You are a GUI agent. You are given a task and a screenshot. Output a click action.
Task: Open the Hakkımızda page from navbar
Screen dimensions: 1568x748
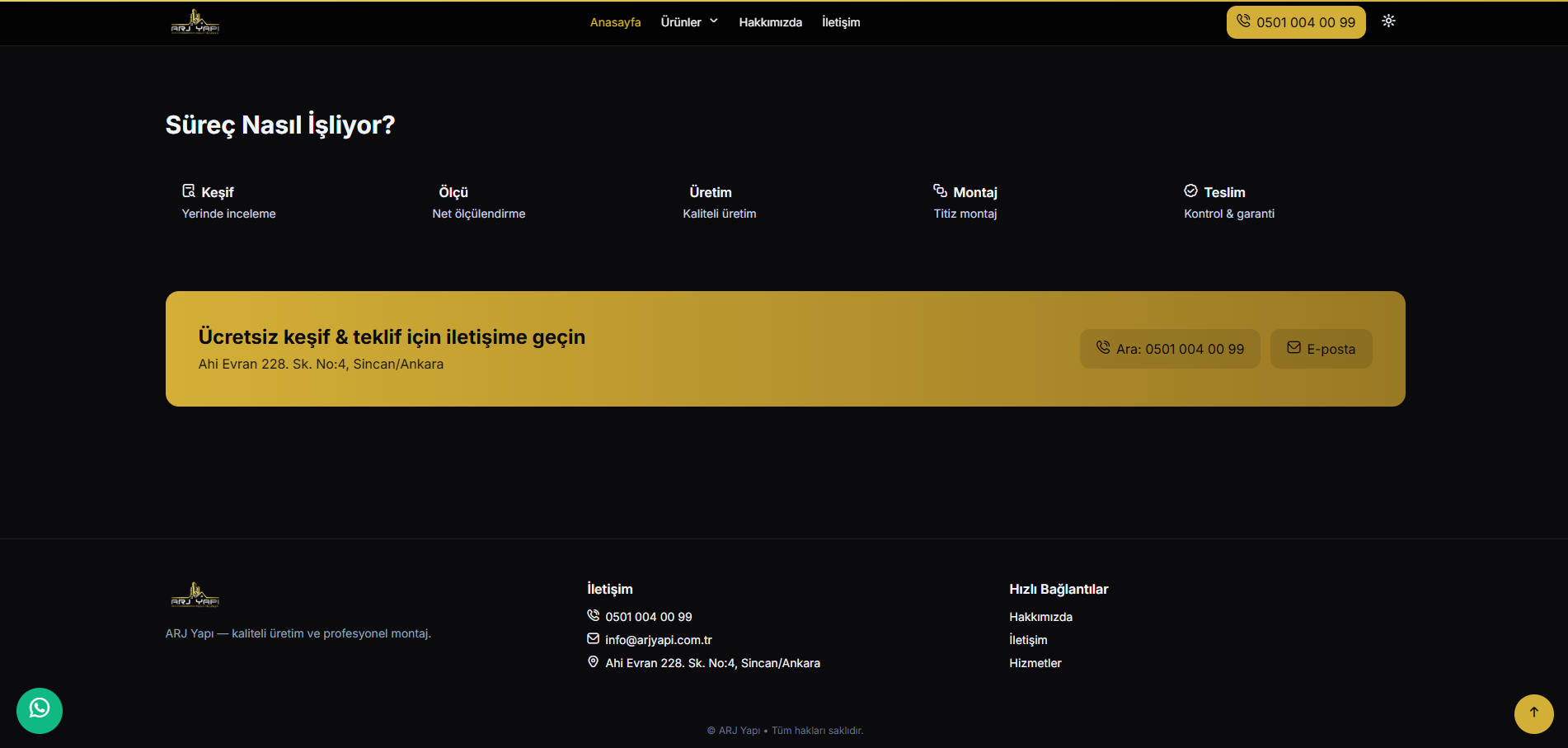coord(770,22)
